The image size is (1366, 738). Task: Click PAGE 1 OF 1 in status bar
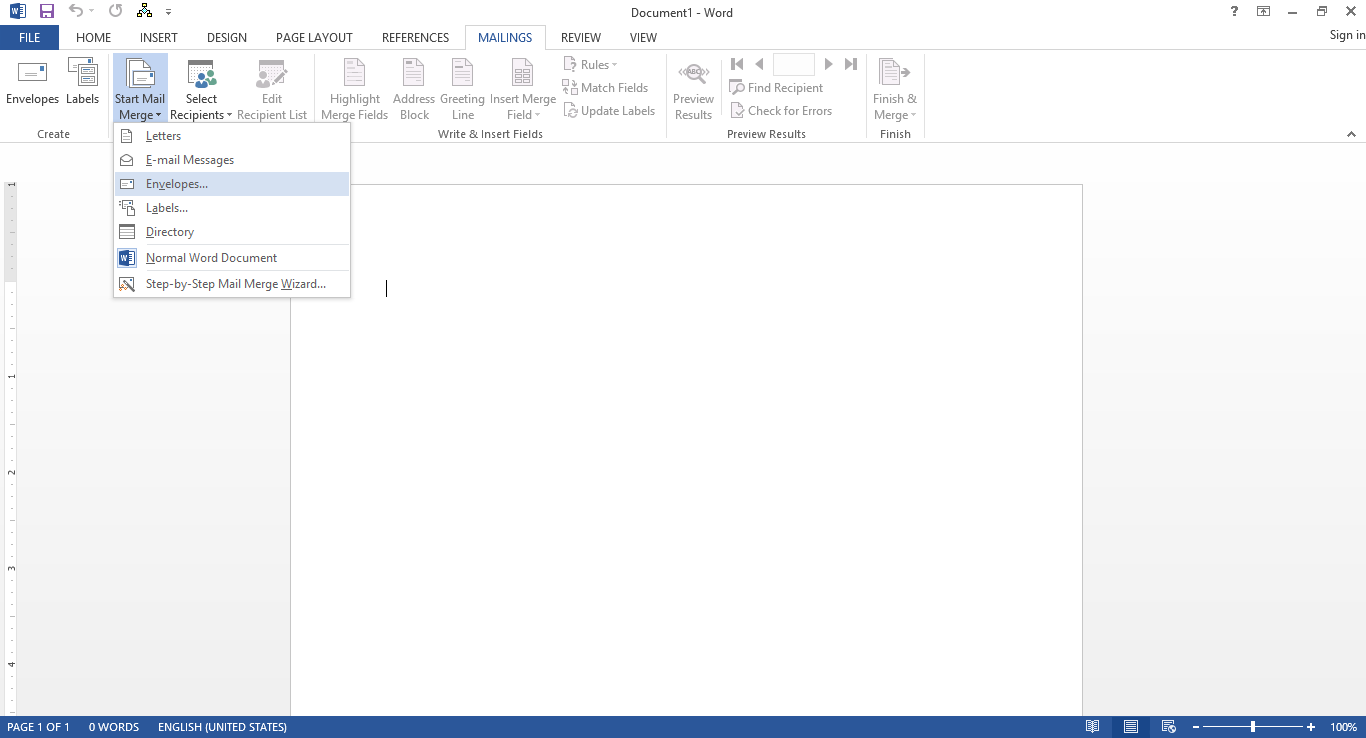[x=39, y=727]
